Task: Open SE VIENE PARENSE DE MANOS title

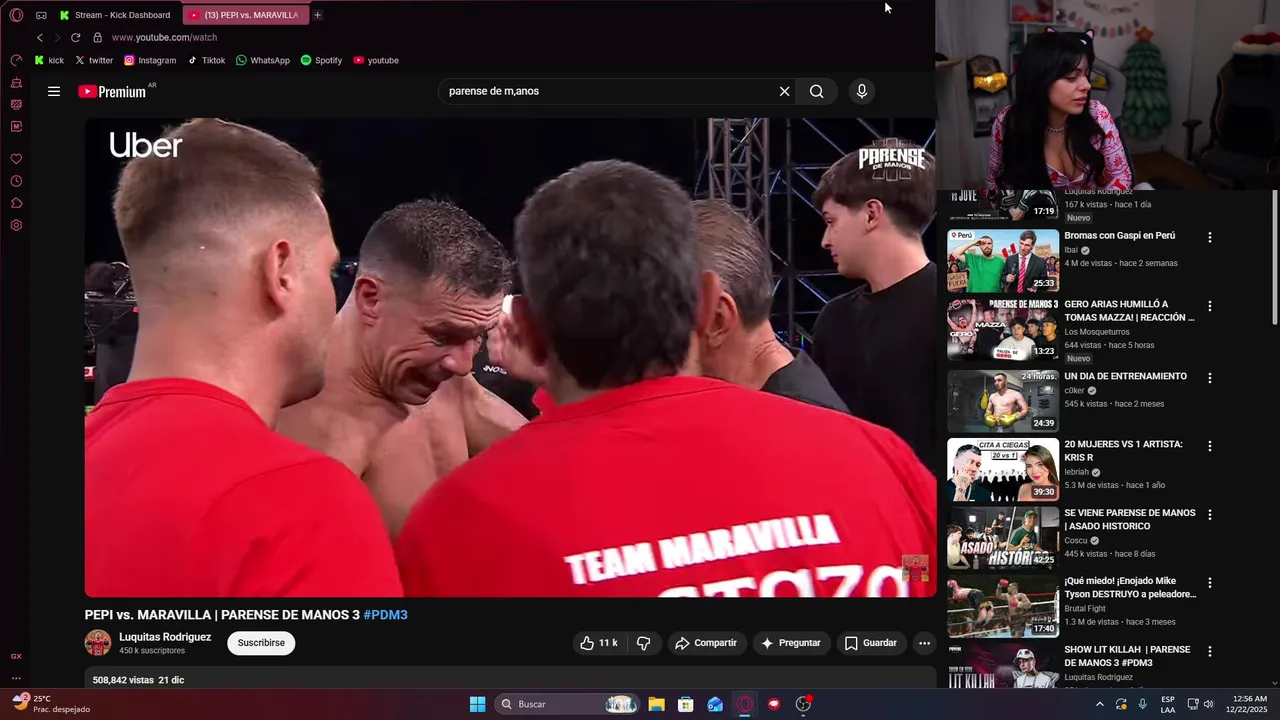Action: tap(1130, 519)
